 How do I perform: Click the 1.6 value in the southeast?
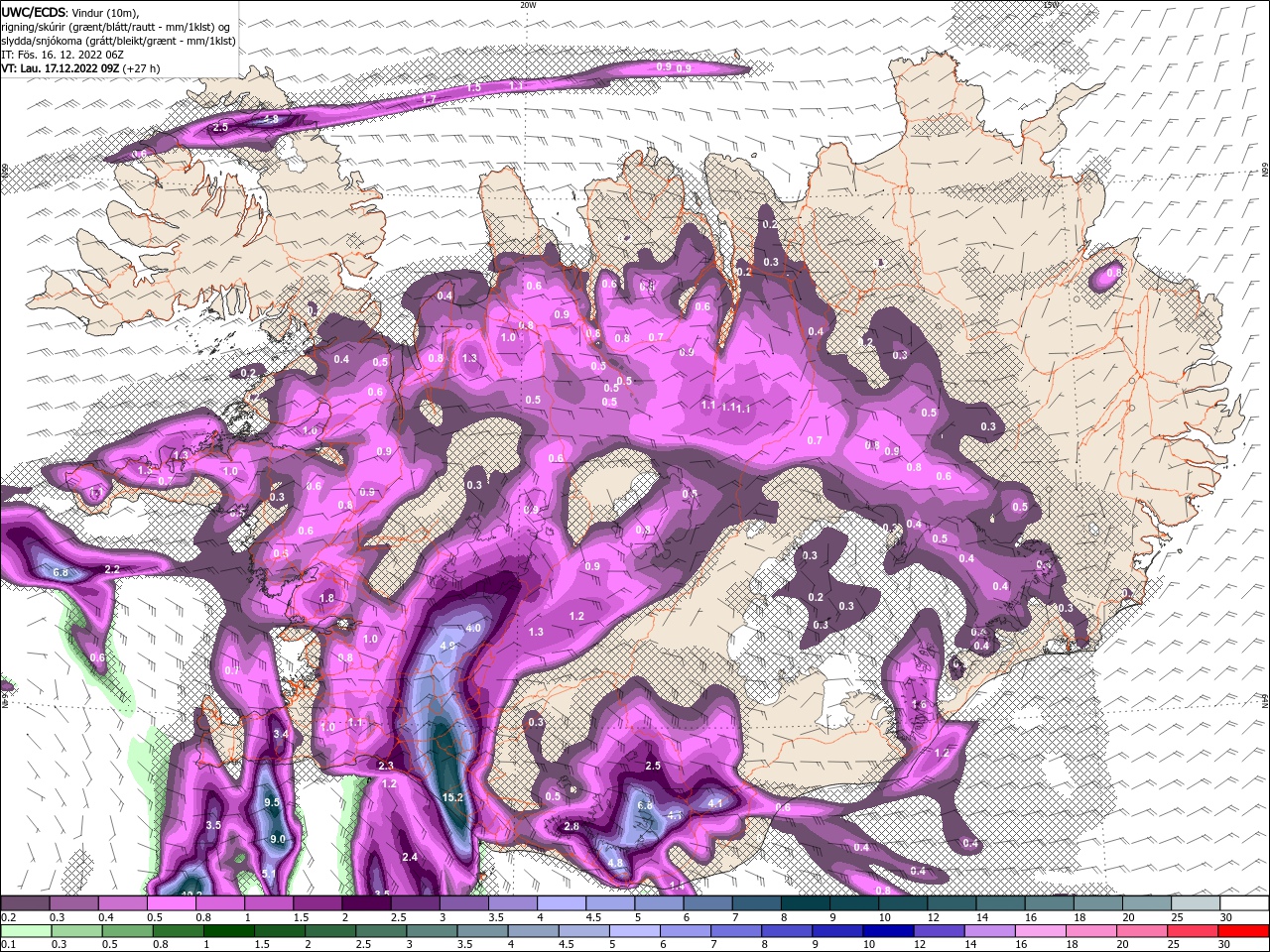point(919,705)
